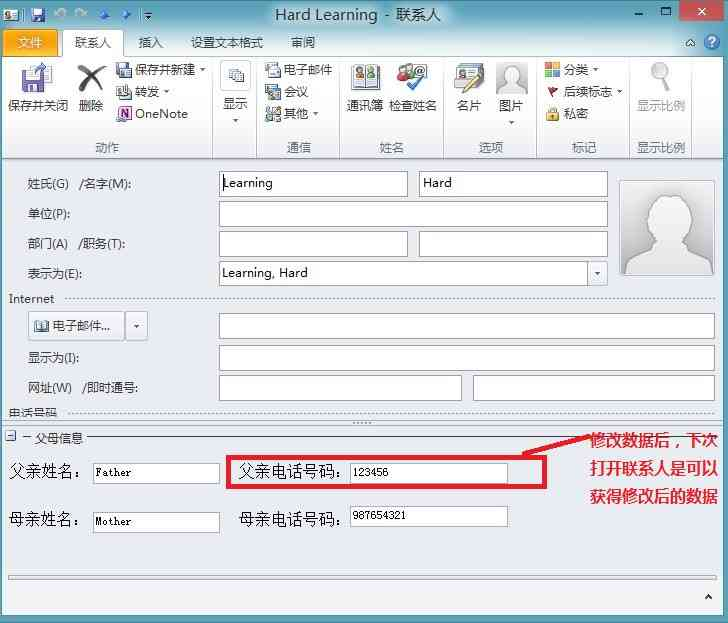Click the Next Item arrow in title bar
The height and width of the screenshot is (623, 728).
click(x=126, y=15)
